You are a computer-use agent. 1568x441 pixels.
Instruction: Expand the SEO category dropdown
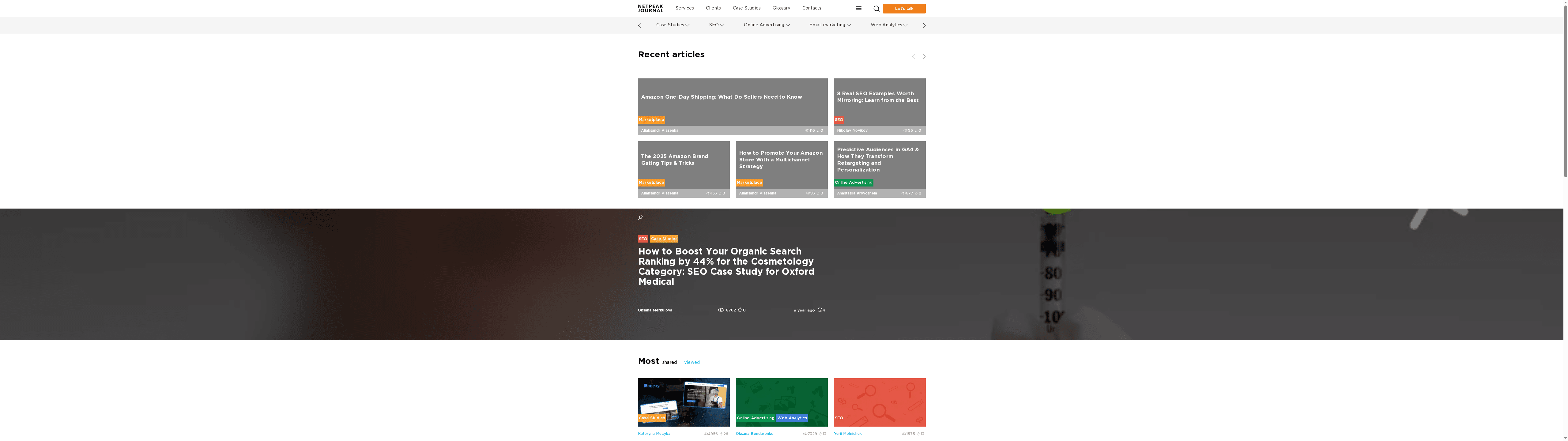click(716, 25)
